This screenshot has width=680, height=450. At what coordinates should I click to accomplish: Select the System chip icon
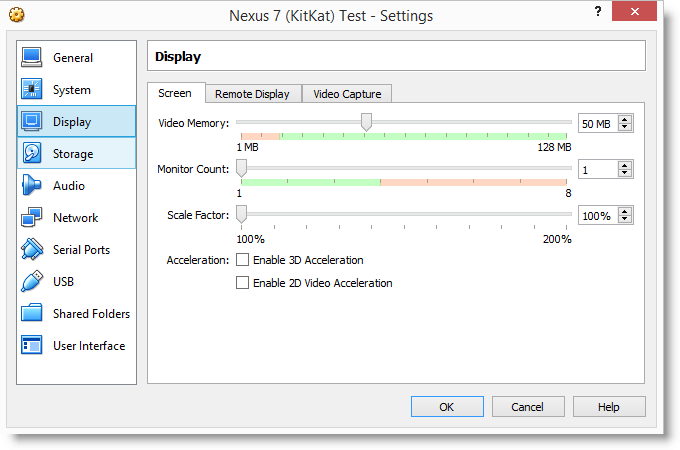(32, 90)
